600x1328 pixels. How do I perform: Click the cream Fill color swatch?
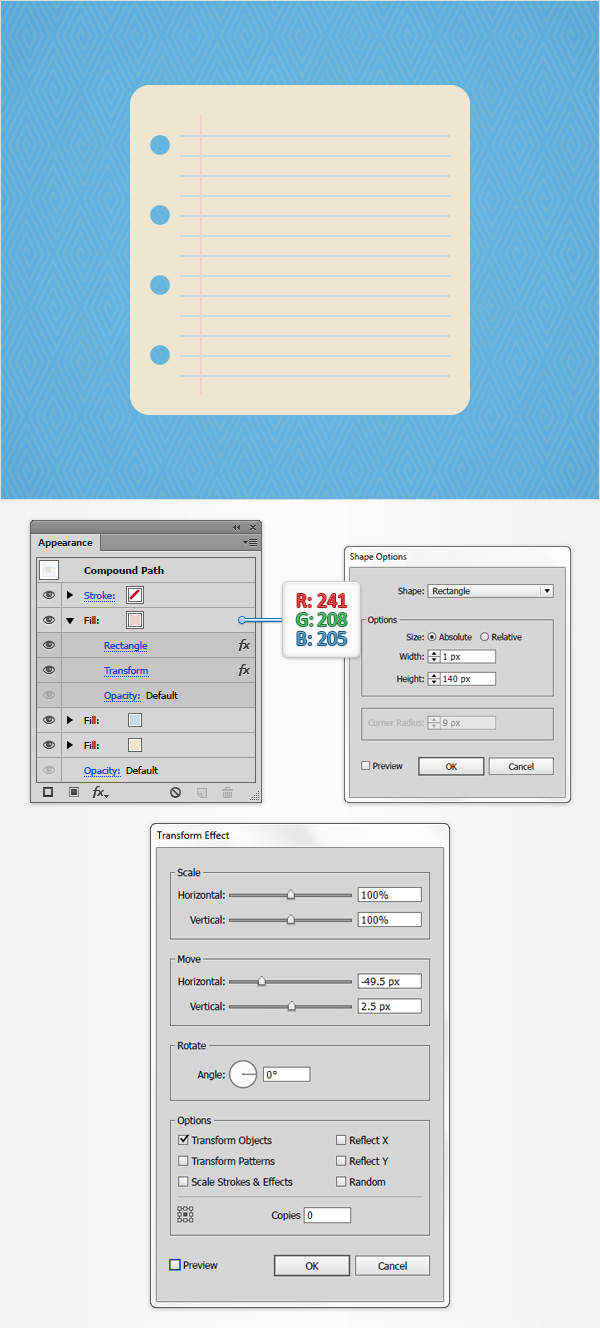tap(135, 745)
